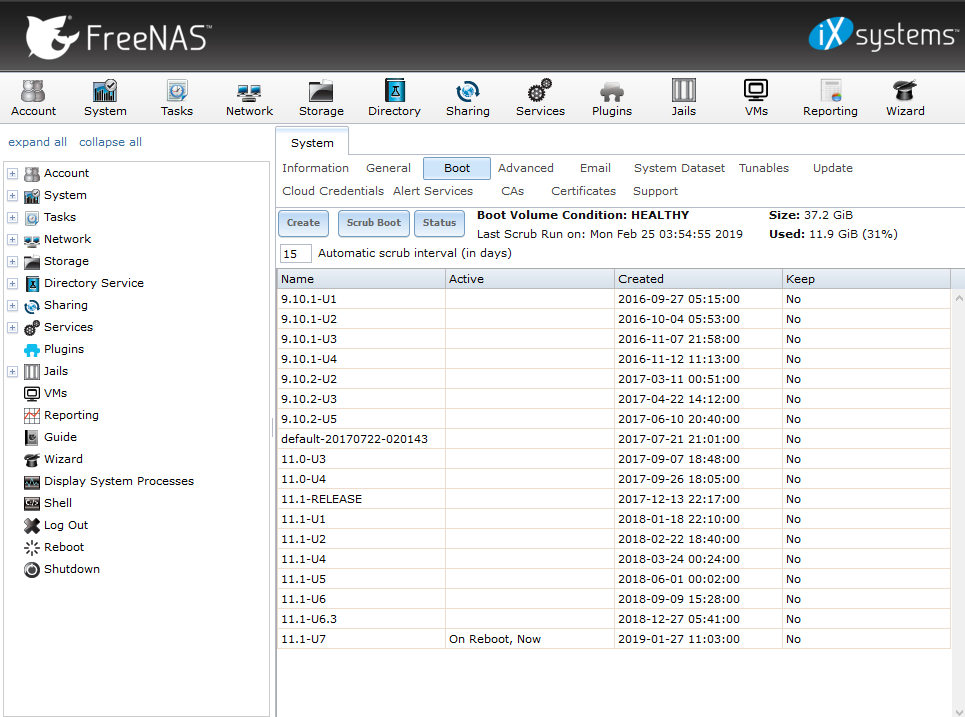Click the automatic scrub interval field

[x=295, y=254]
